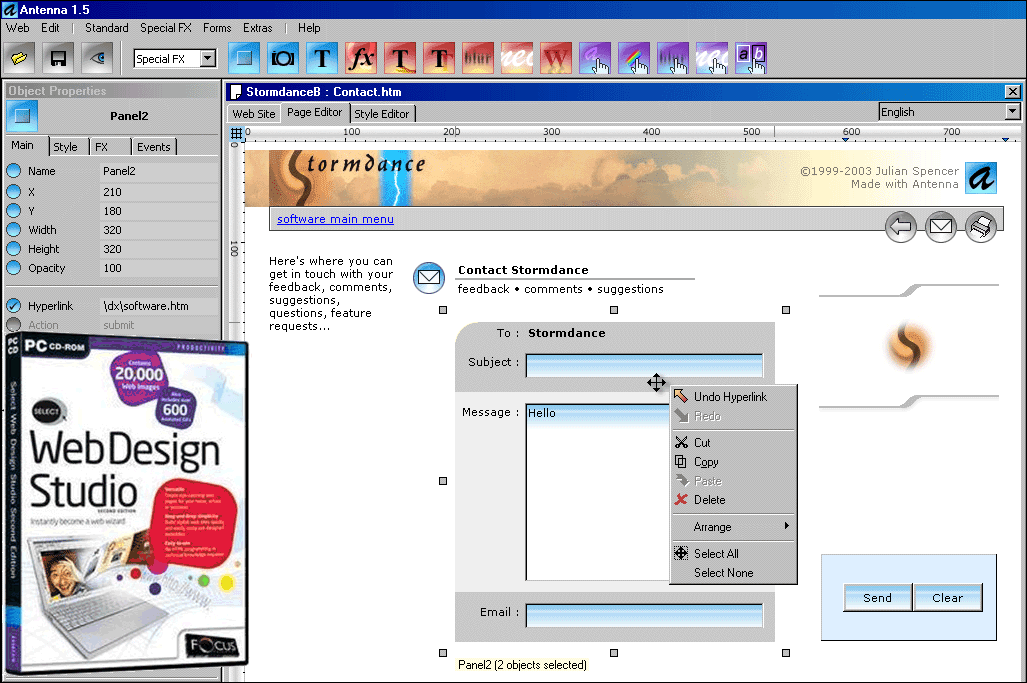1027x683 pixels.
Task: Select the purple 'ab' rollover tool
Action: pos(751,58)
